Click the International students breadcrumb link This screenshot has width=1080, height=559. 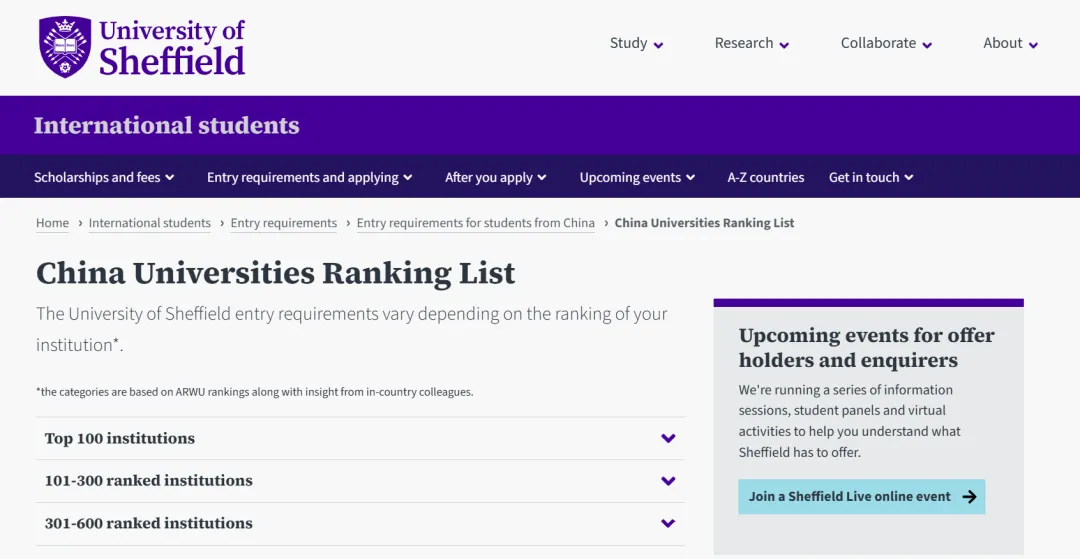pos(149,223)
